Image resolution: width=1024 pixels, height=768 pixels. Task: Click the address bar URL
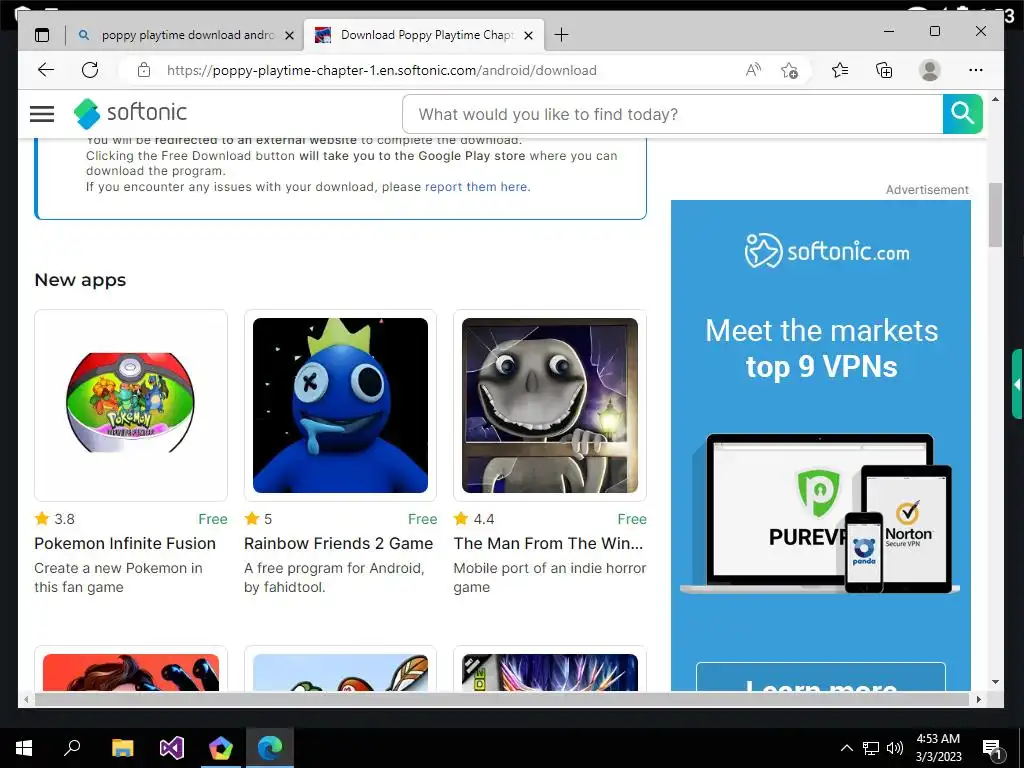point(381,70)
